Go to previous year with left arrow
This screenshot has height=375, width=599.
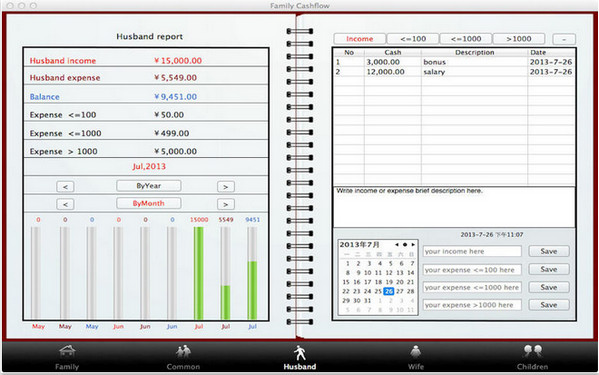click(x=65, y=187)
